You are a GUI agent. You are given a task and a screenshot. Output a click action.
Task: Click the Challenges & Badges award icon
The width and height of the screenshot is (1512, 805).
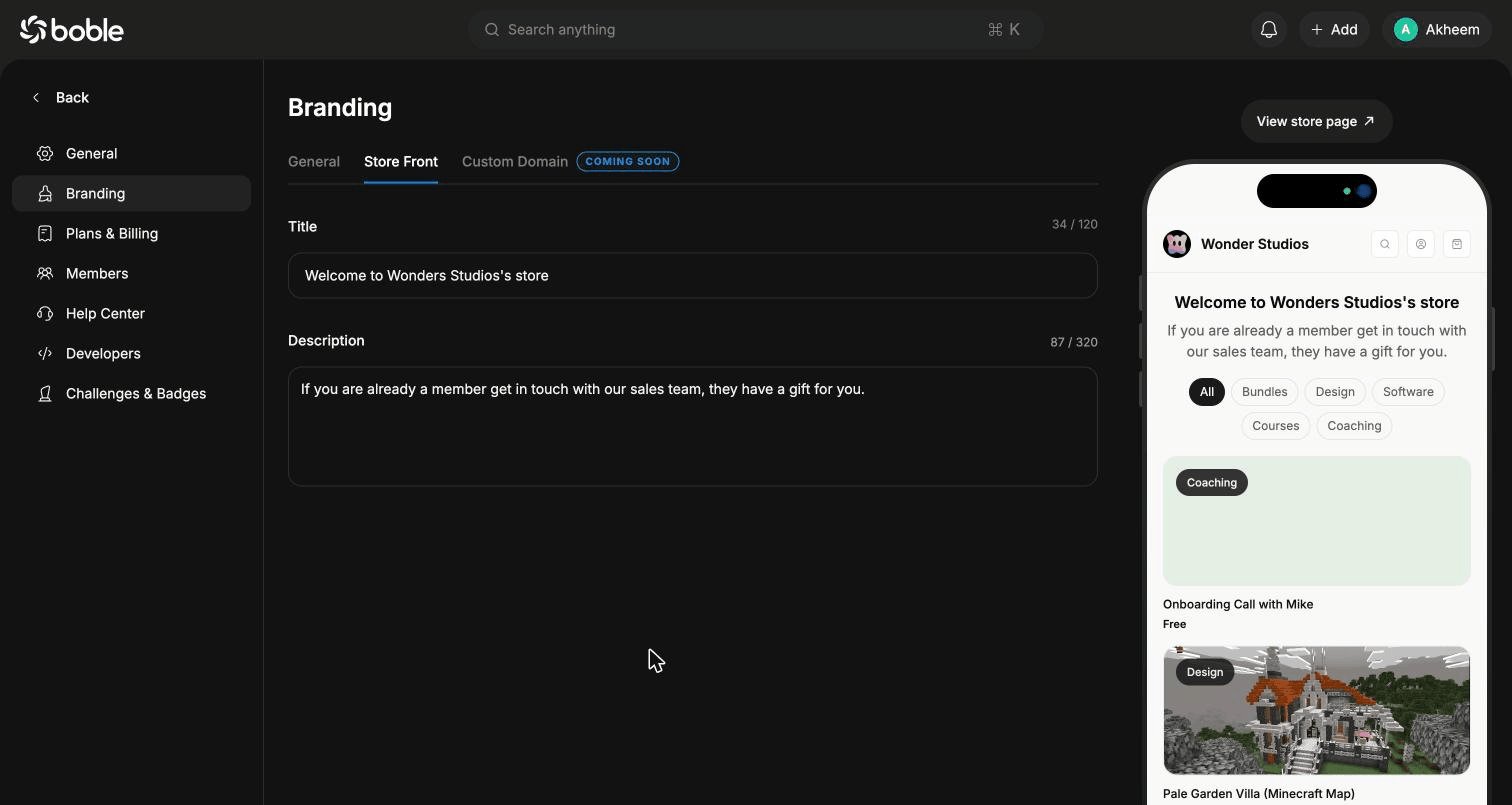(45, 393)
